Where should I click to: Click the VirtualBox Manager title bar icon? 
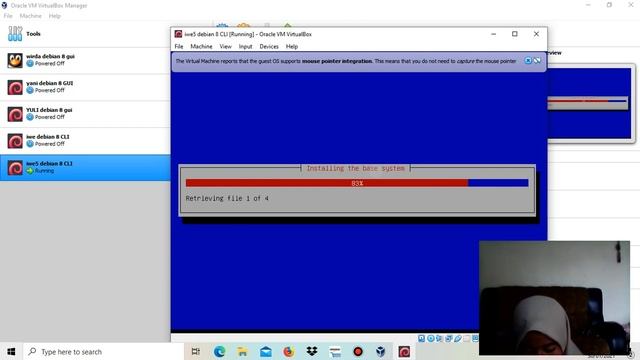coord(4,5)
